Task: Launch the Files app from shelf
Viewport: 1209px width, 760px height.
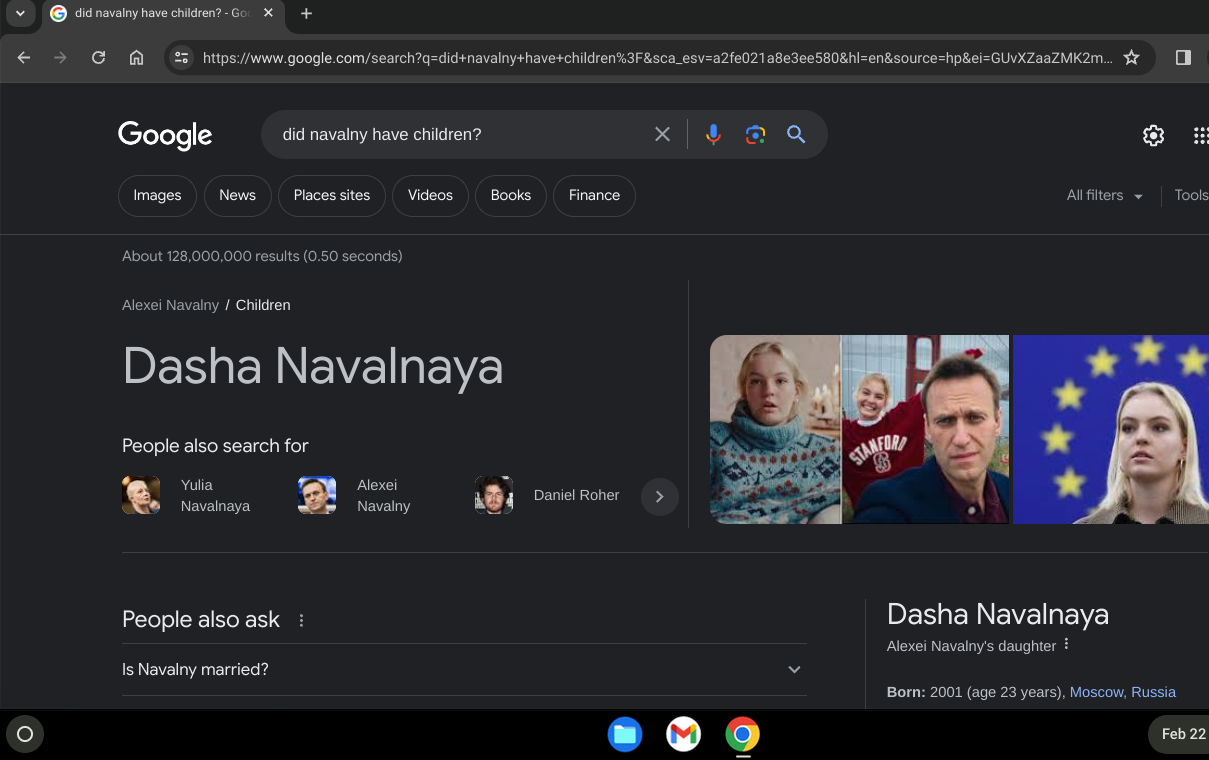Action: [625, 735]
